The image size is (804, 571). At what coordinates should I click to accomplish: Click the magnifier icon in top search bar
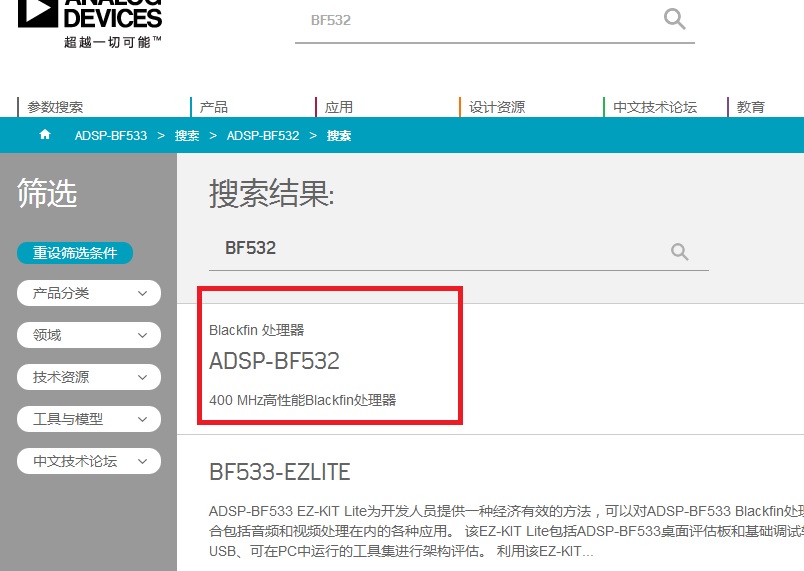(674, 19)
